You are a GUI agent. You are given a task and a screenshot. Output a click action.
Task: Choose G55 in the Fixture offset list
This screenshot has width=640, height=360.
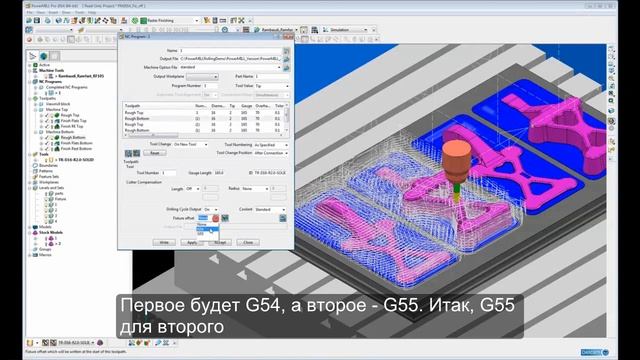pyautogui.click(x=207, y=234)
